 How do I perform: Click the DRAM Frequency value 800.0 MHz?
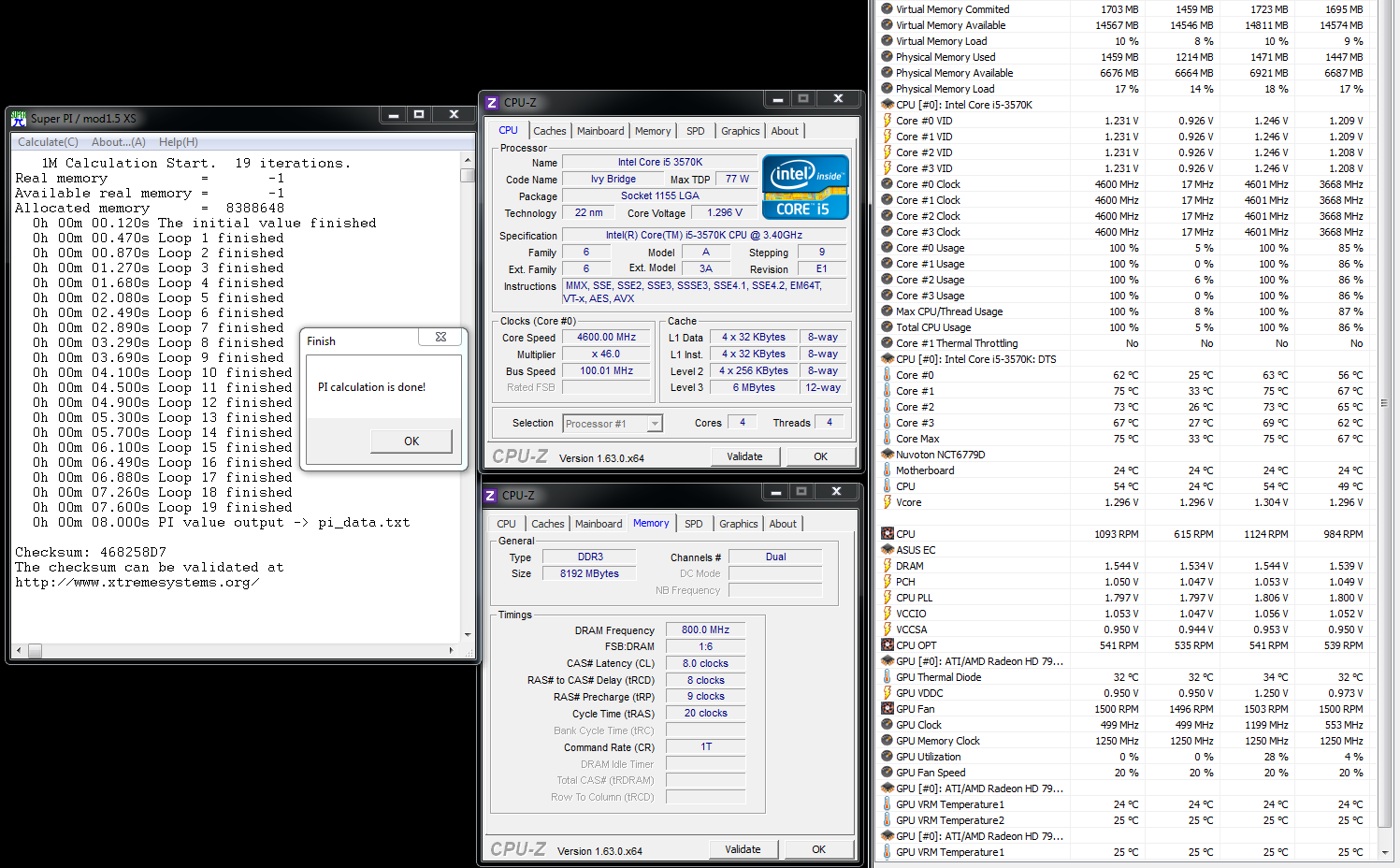705,629
